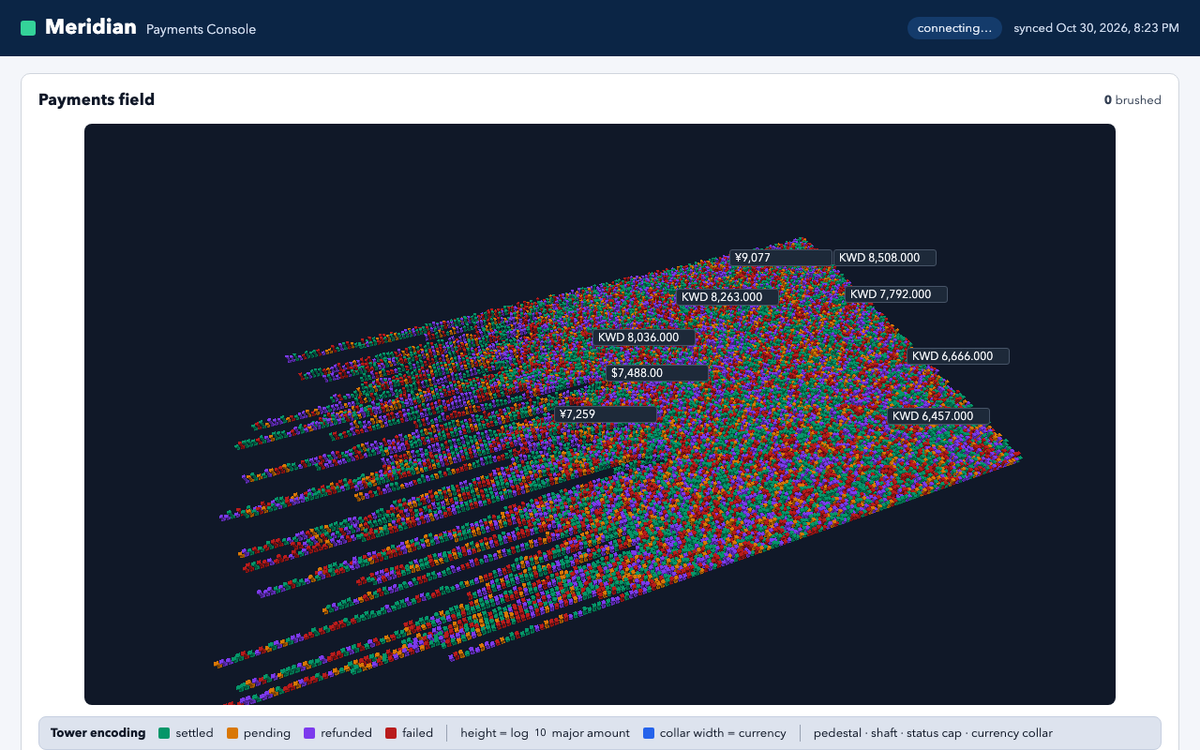Click the blue collar width legend swatch
The width and height of the screenshot is (1200, 750).
click(649, 733)
